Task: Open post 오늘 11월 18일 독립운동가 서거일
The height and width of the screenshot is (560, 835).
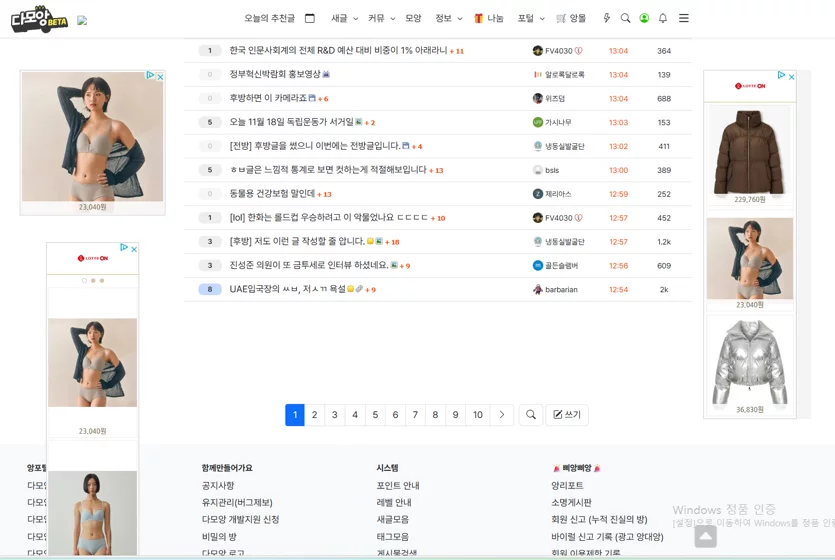Action: [291, 122]
